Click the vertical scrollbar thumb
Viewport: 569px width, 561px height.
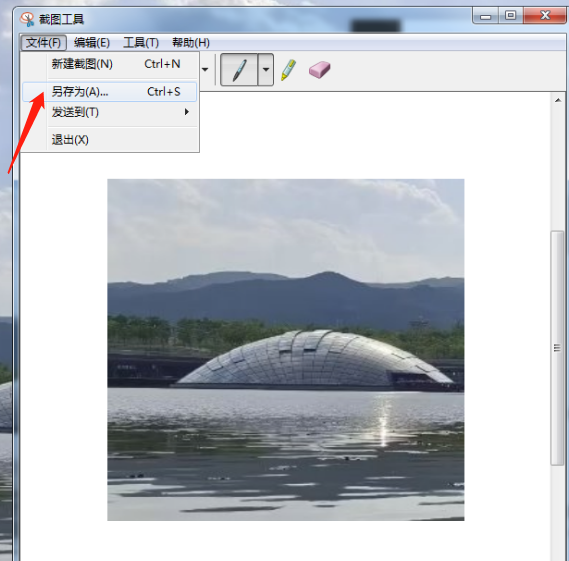(557, 348)
